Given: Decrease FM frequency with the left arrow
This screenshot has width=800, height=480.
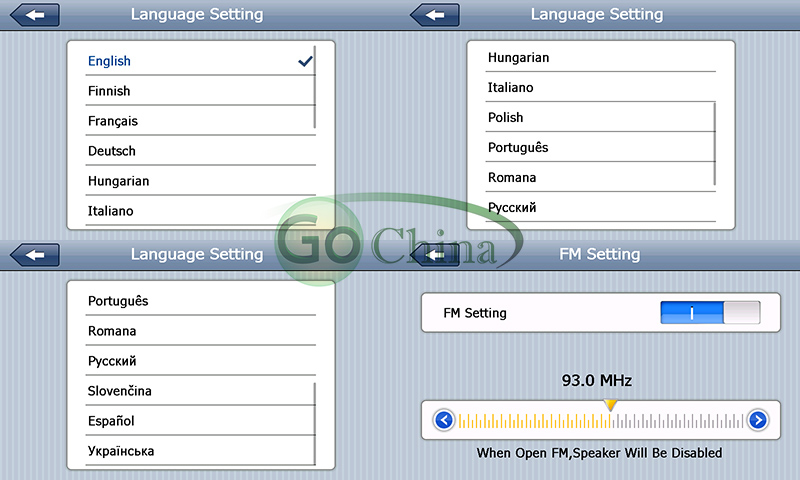Looking at the screenshot, I should 445,420.
